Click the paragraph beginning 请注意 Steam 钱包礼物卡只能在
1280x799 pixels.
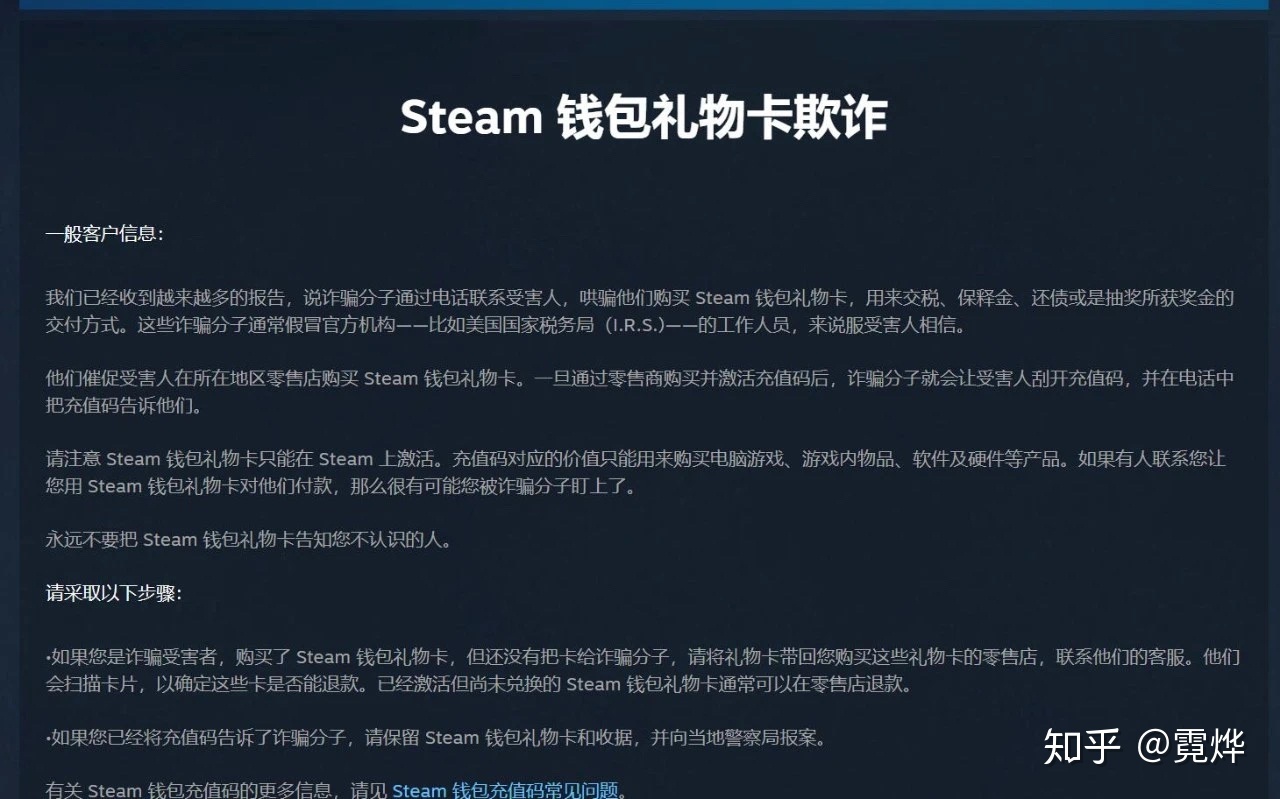(x=636, y=473)
